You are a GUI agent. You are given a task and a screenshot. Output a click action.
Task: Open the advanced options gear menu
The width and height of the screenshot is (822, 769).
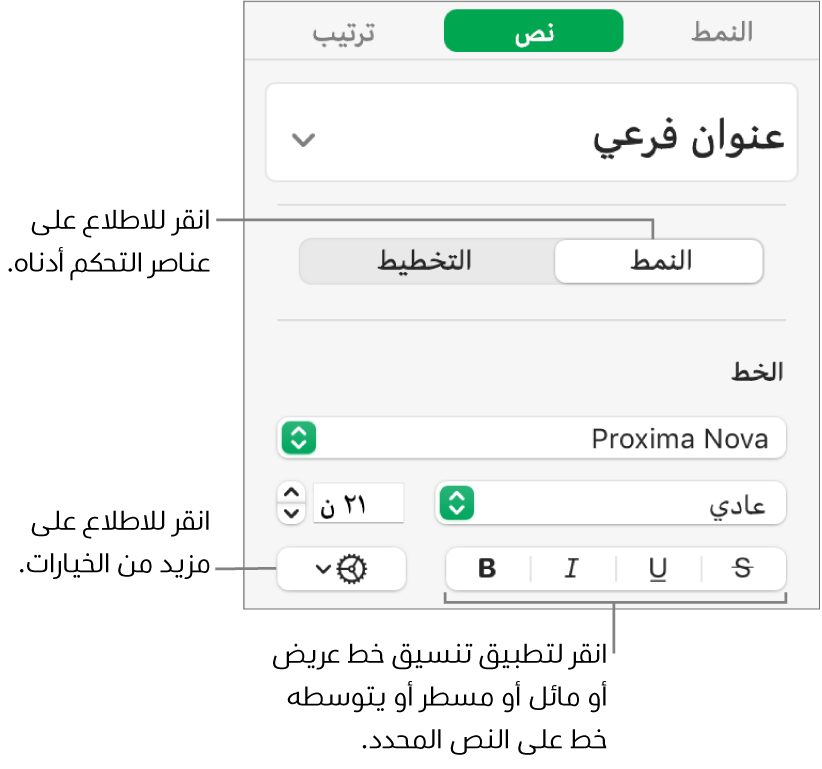[341, 569]
